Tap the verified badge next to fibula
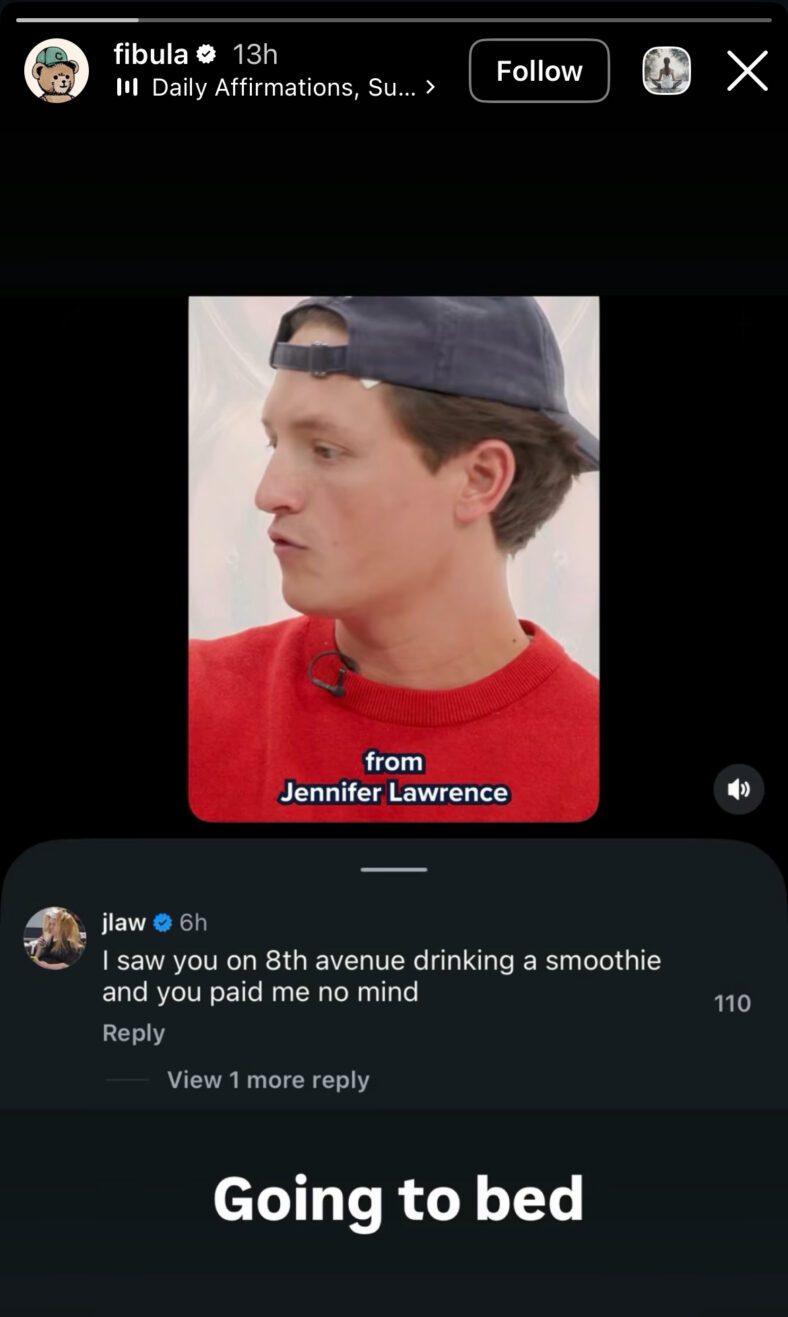The image size is (788, 1317). click(x=206, y=54)
